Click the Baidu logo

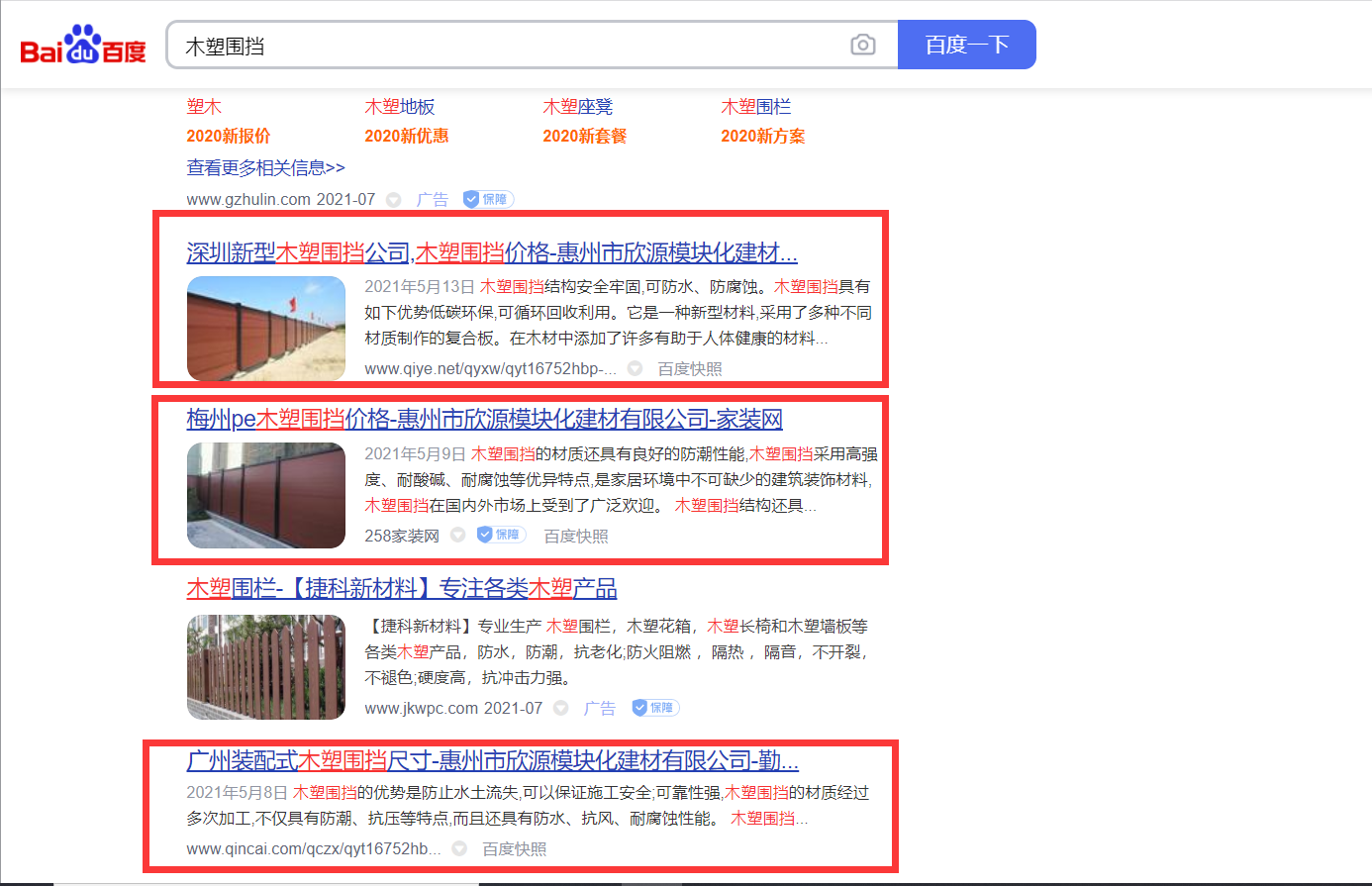[x=83, y=46]
